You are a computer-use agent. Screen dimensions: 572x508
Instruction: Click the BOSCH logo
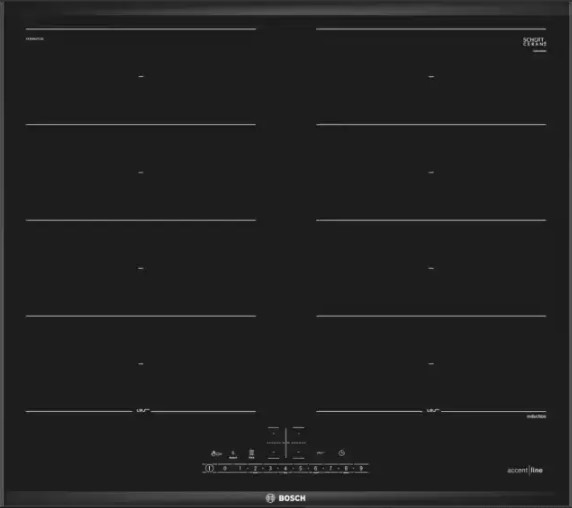(x=286, y=498)
